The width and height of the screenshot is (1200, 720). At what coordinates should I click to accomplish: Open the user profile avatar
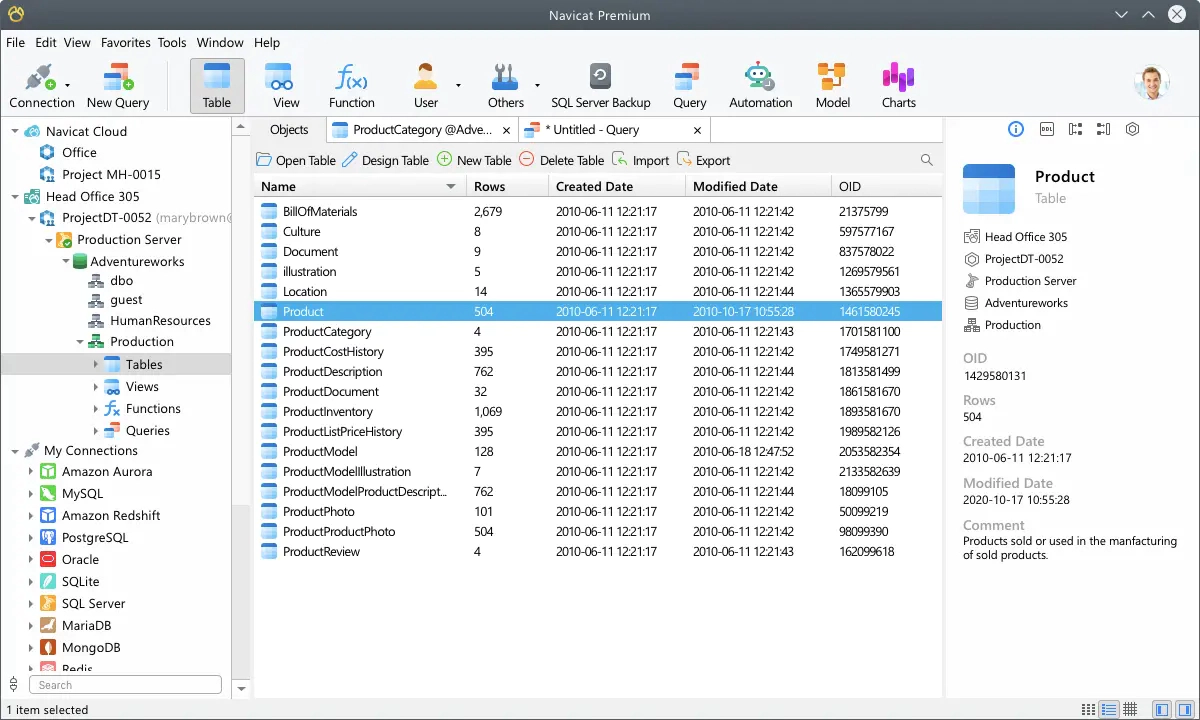1151,83
